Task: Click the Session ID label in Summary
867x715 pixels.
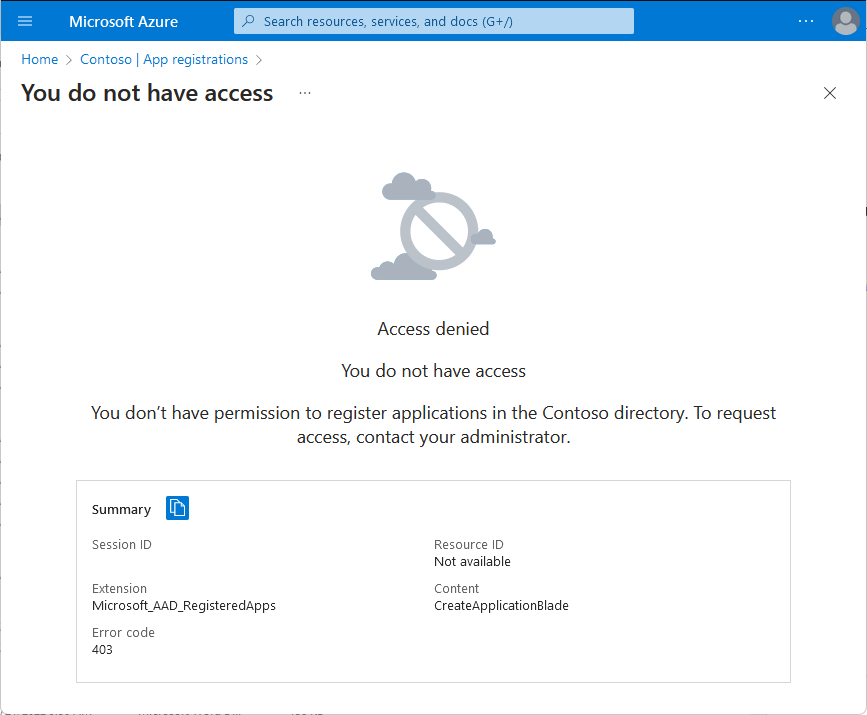Action: pyautogui.click(x=121, y=544)
